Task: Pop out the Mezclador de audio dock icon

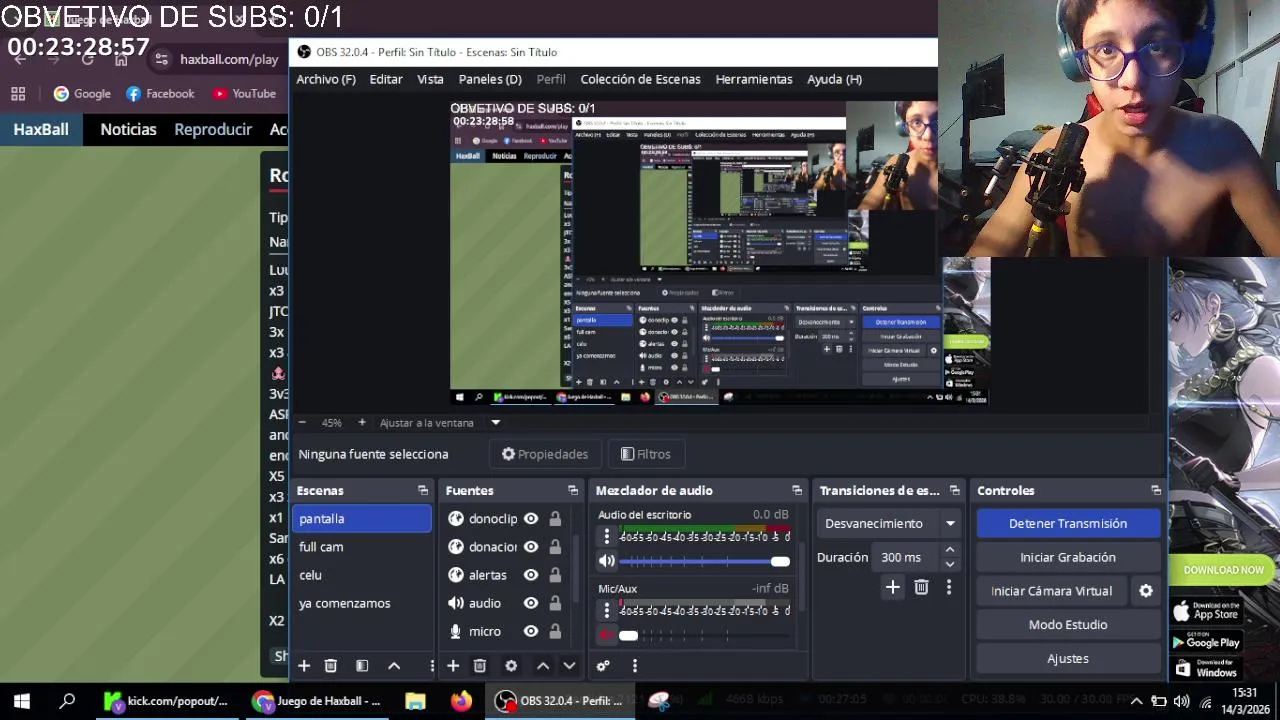Action: point(797,491)
